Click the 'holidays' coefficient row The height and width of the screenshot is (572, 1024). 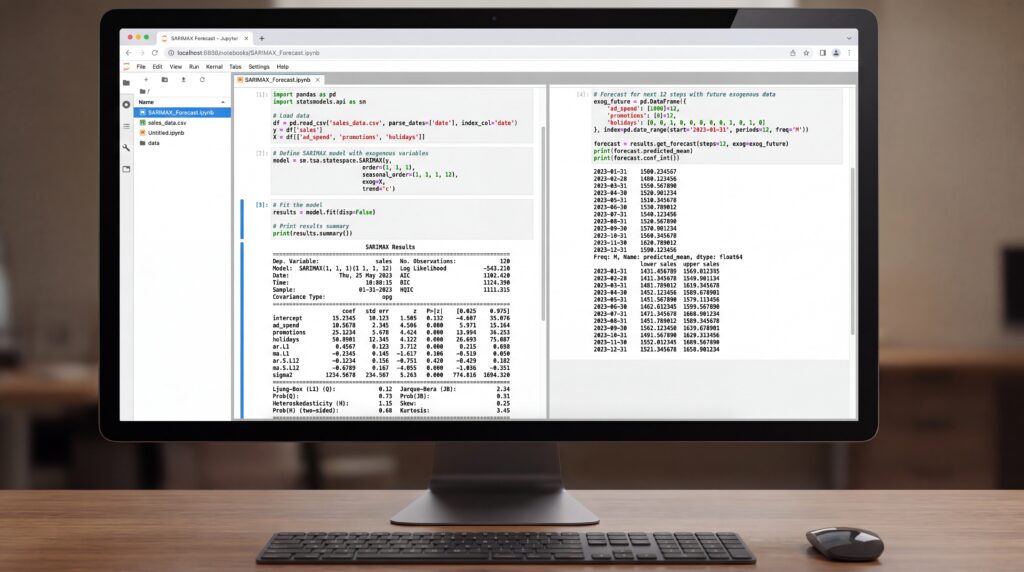[391, 340]
